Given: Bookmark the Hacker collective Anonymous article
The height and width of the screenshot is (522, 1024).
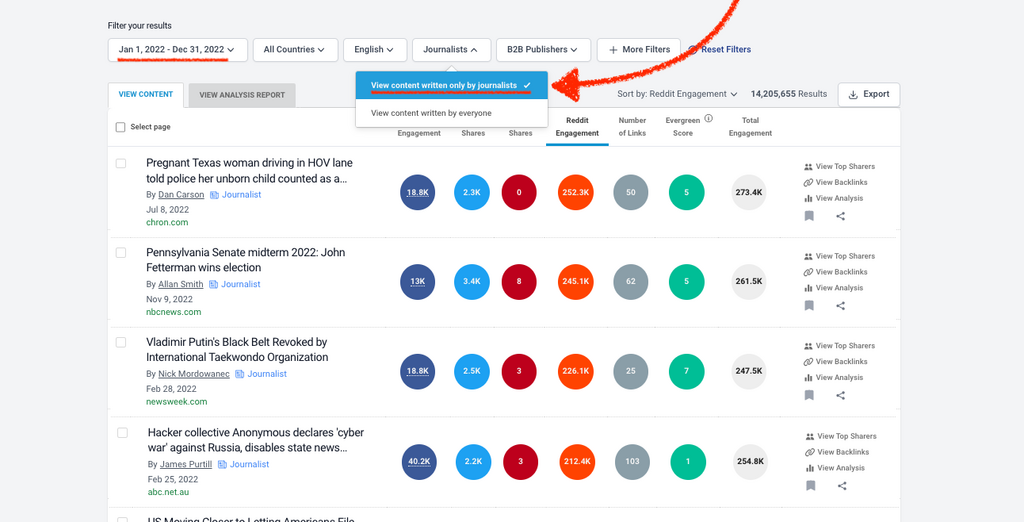Looking at the screenshot, I should point(810,486).
